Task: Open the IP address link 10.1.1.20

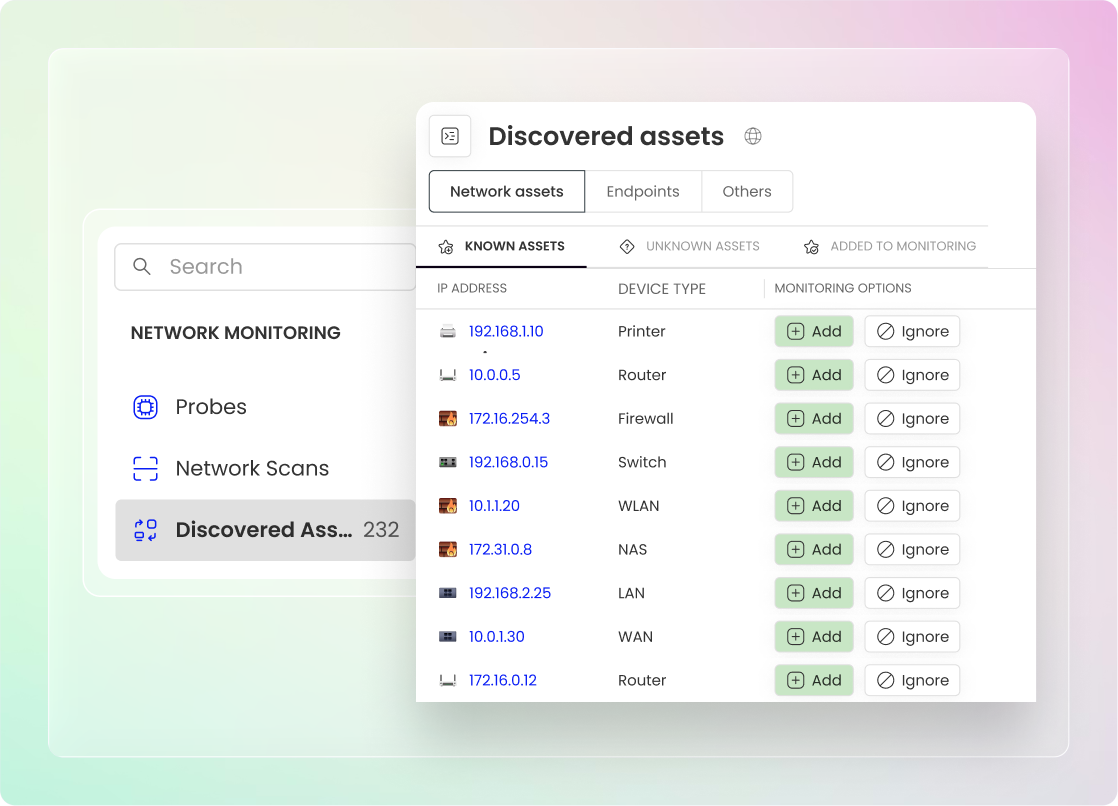Action: [494, 506]
